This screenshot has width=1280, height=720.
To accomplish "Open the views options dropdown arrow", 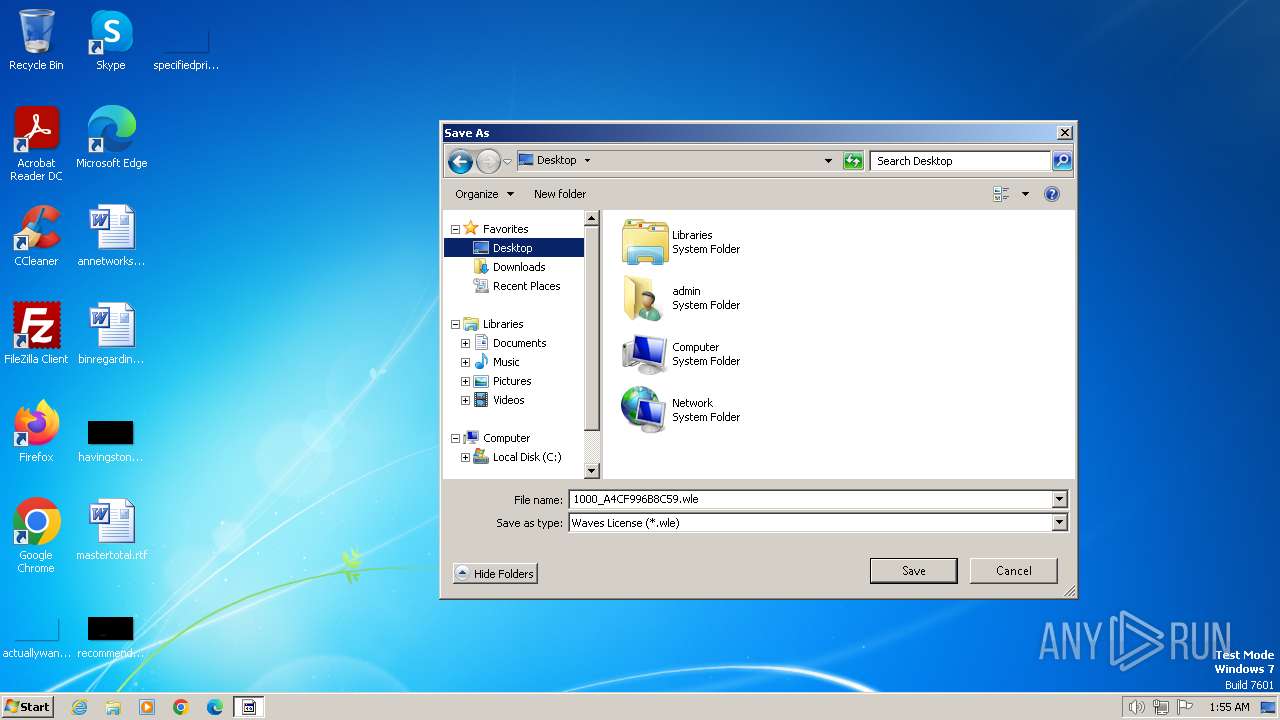I will pyautogui.click(x=1025, y=194).
